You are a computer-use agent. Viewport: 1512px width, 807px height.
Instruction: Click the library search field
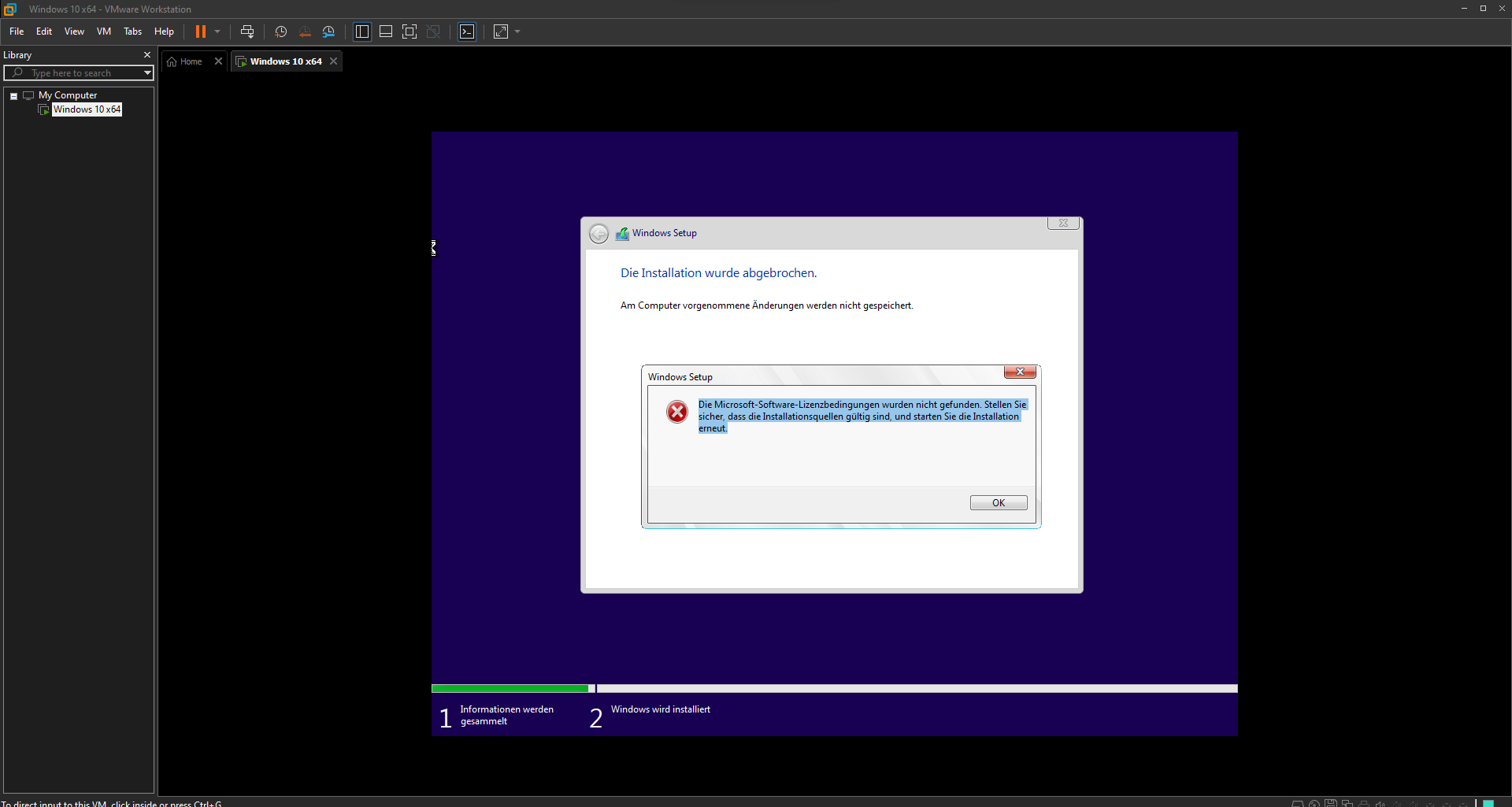(79, 73)
